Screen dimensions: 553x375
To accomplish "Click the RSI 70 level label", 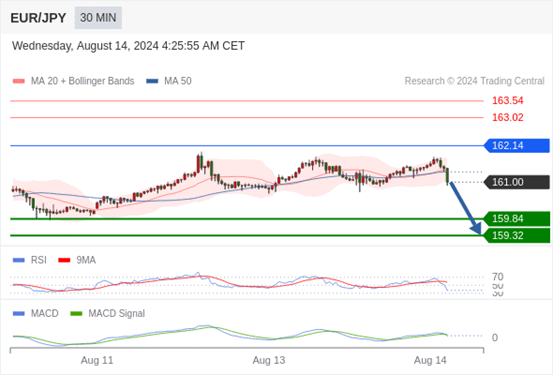I will [x=498, y=277].
